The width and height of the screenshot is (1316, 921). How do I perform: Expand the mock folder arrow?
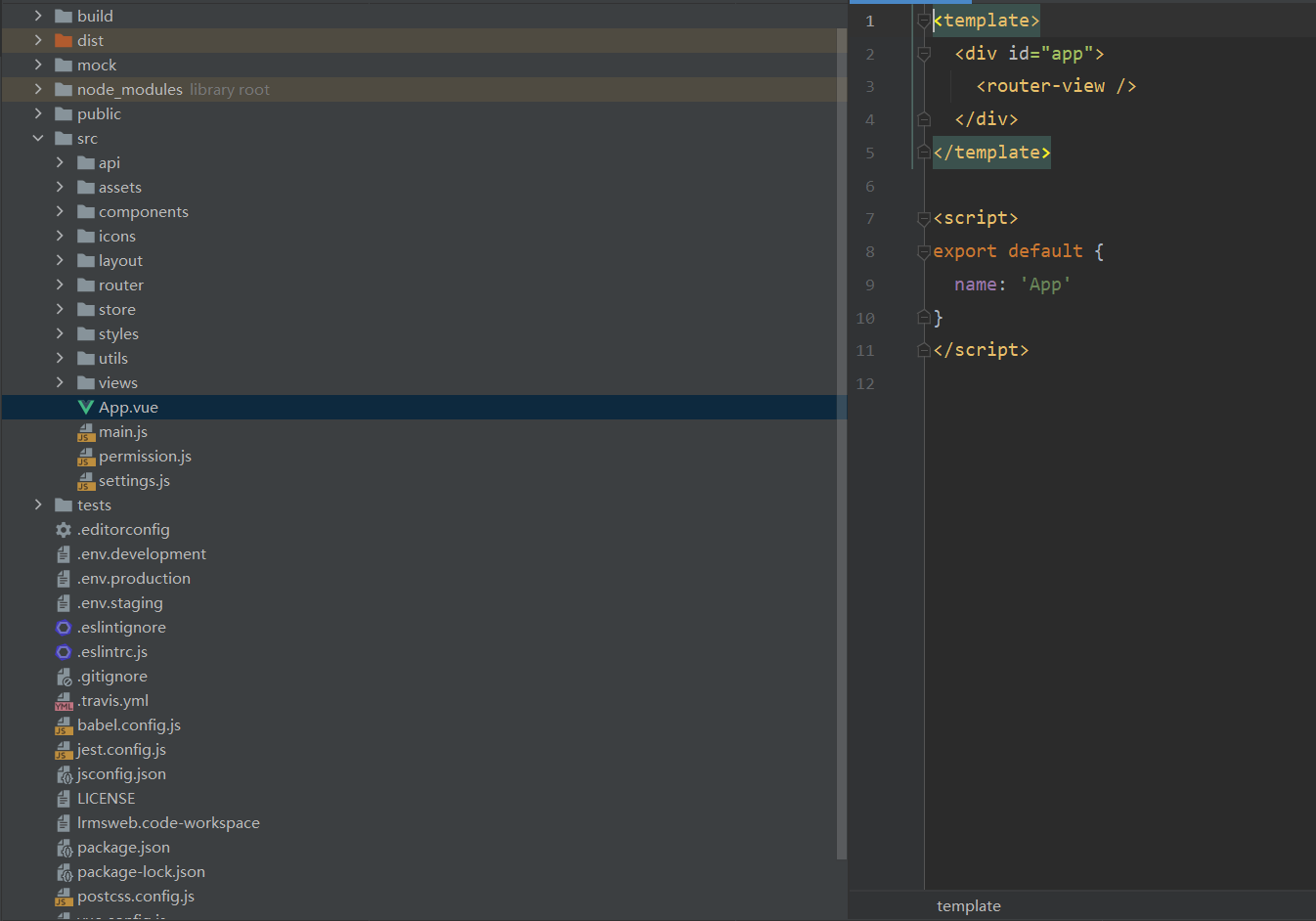pyautogui.click(x=38, y=65)
